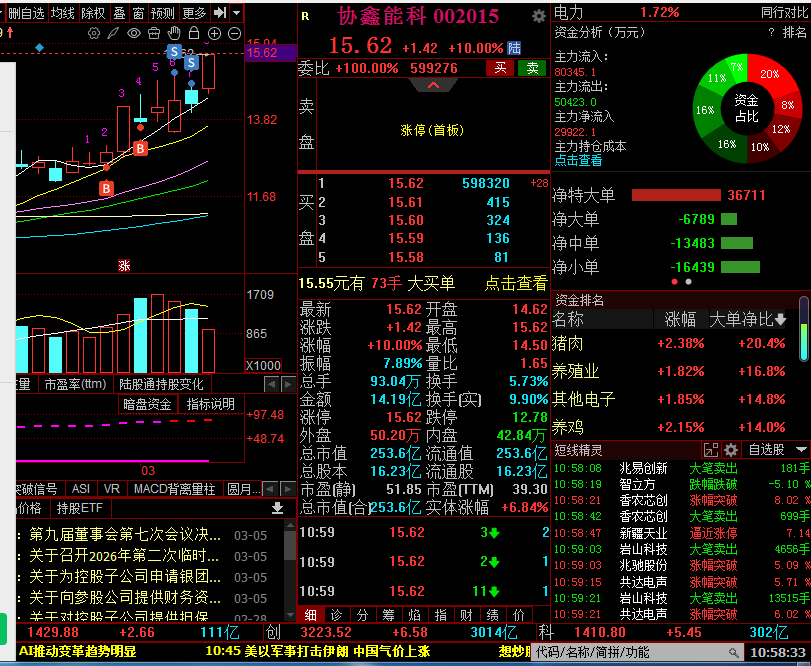Viewport: 811px width, 666px height.
Task: Select the MACD背离量柱 indicator tab
Action: (174, 489)
